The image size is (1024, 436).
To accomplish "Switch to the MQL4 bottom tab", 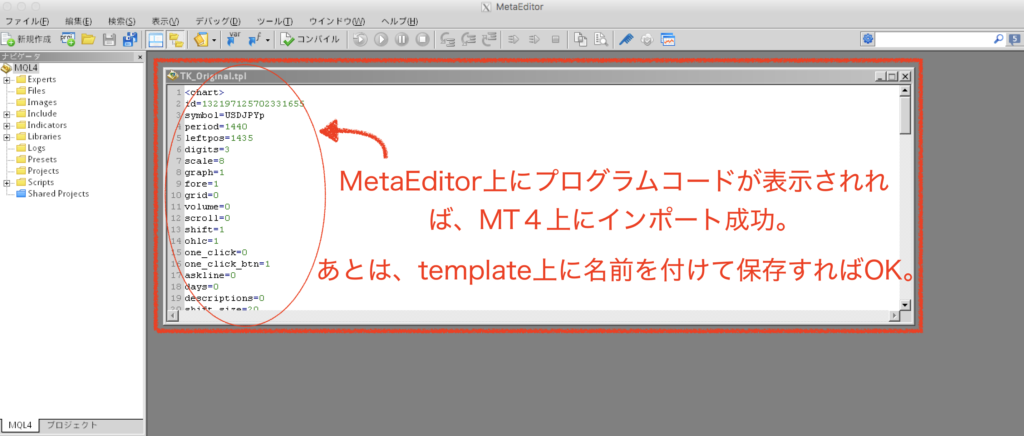I will [x=20, y=425].
